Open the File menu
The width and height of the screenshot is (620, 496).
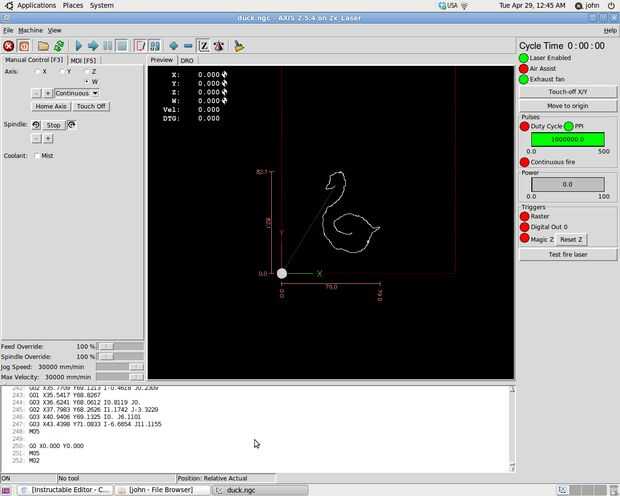pos(8,30)
